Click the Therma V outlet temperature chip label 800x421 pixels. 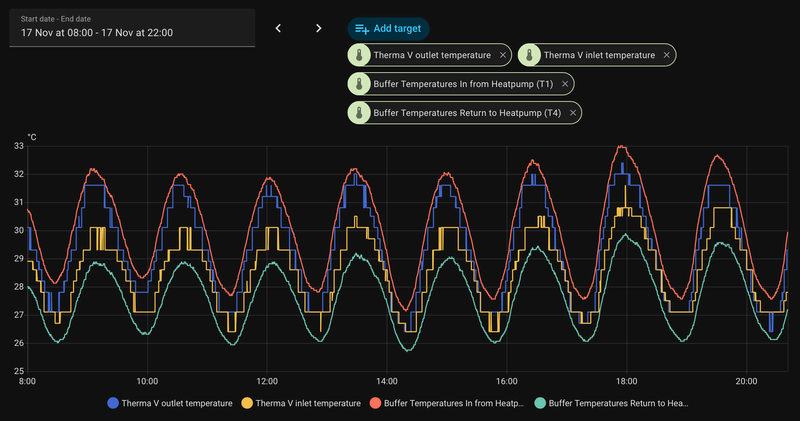coord(432,55)
